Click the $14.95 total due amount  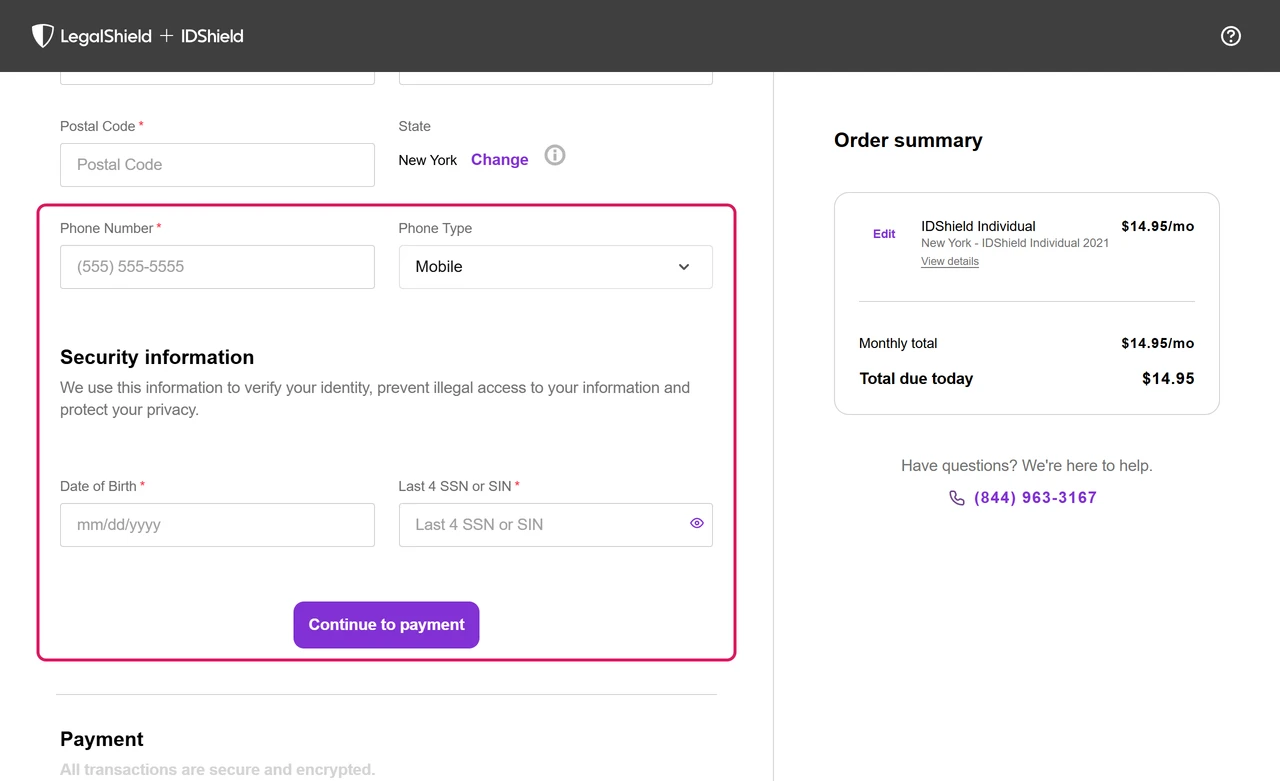coord(1168,378)
